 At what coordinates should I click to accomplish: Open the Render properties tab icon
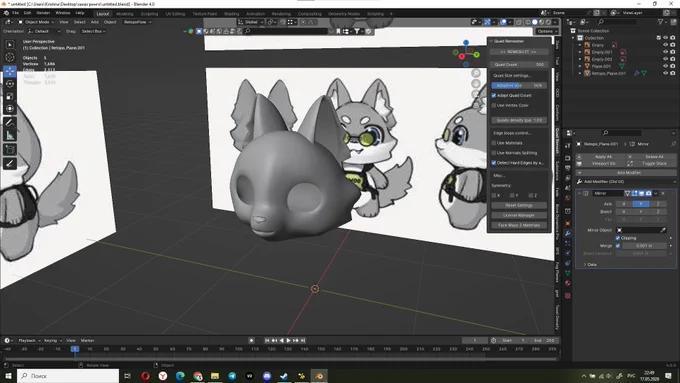click(x=567, y=158)
